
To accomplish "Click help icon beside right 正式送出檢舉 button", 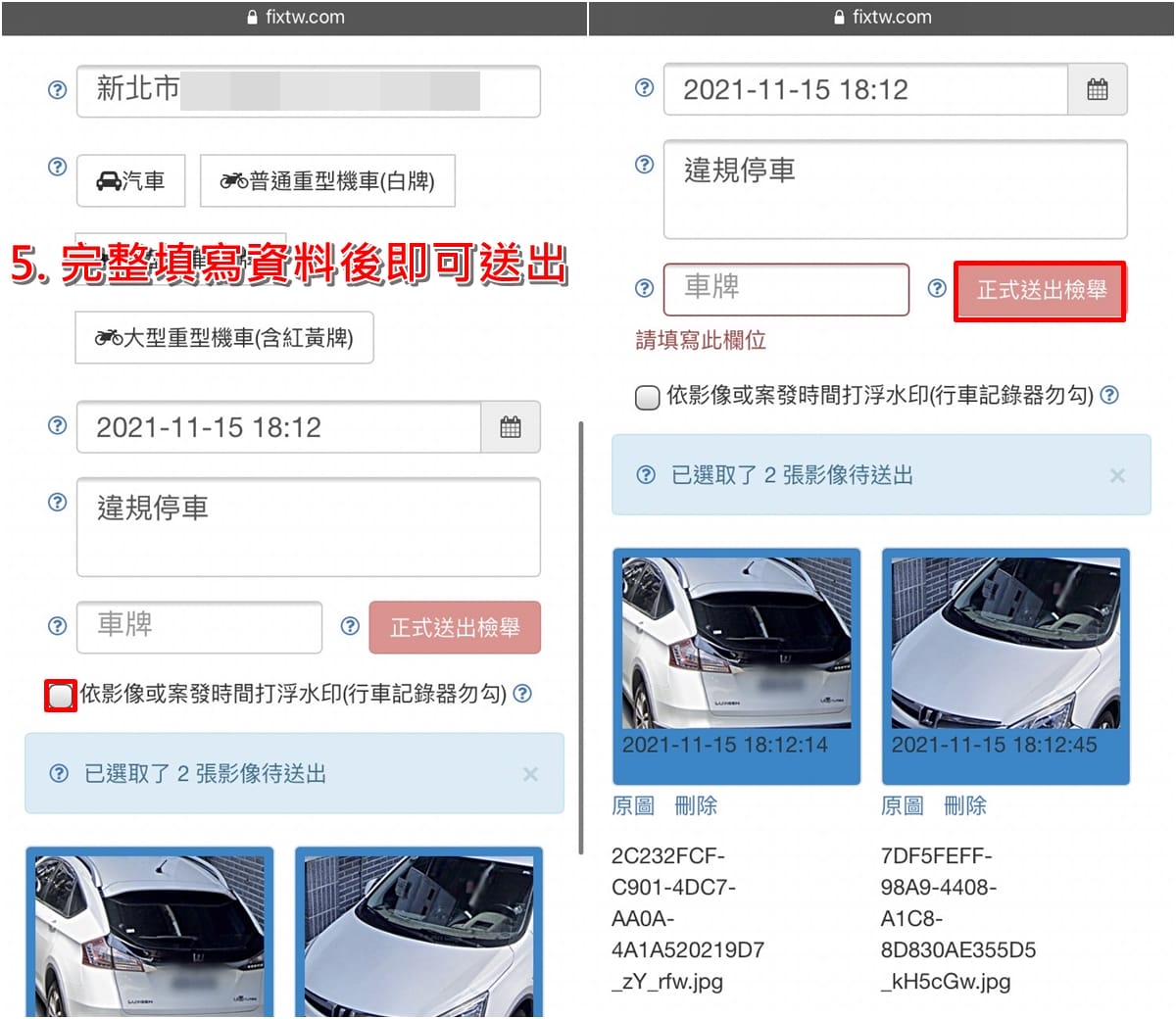I will 937,288.
